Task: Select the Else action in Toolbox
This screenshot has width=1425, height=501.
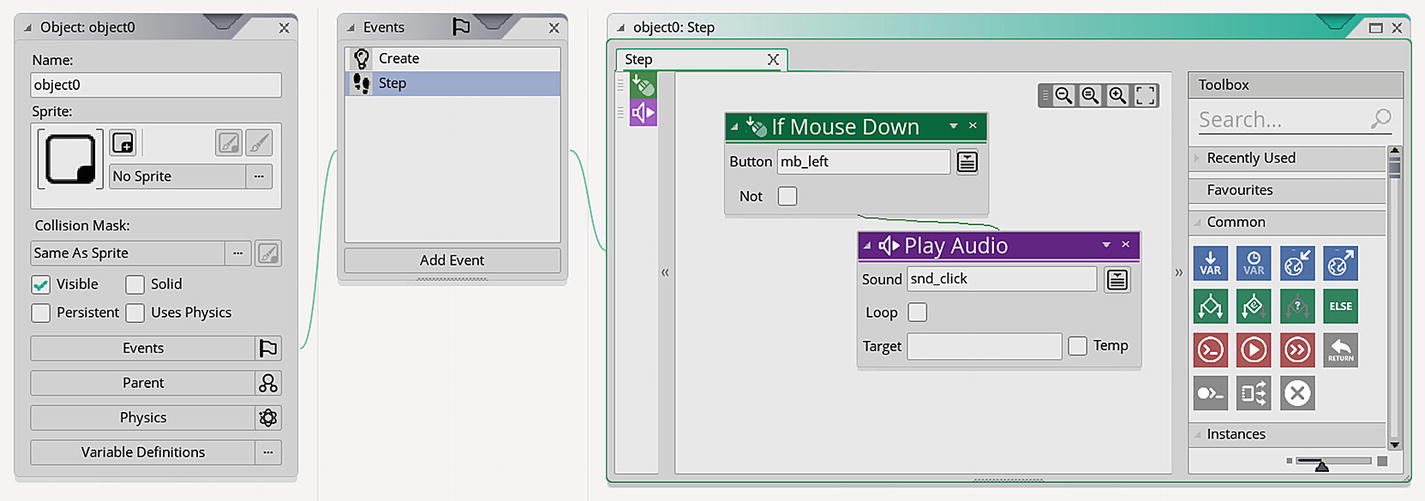Action: point(1340,306)
